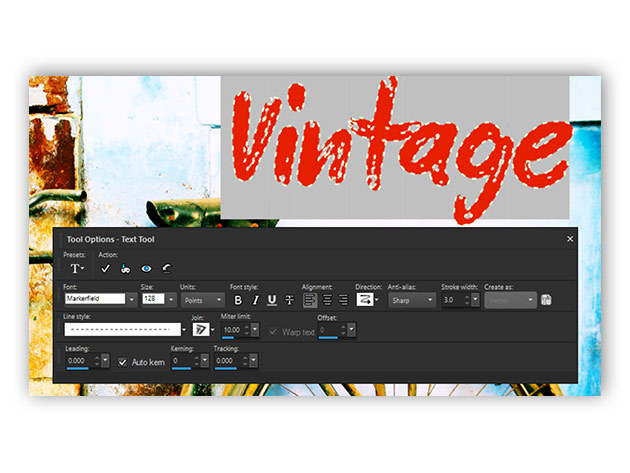Open the Offset slider dropdown
Image resolution: width=630 pixels, height=473 pixels.
coord(352,330)
